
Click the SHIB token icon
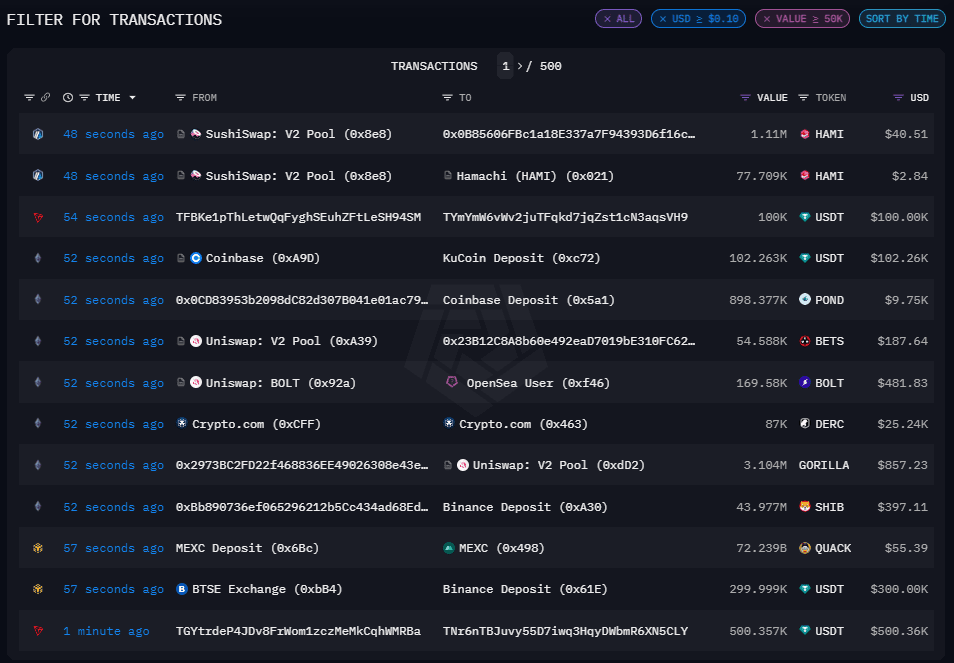(804, 506)
